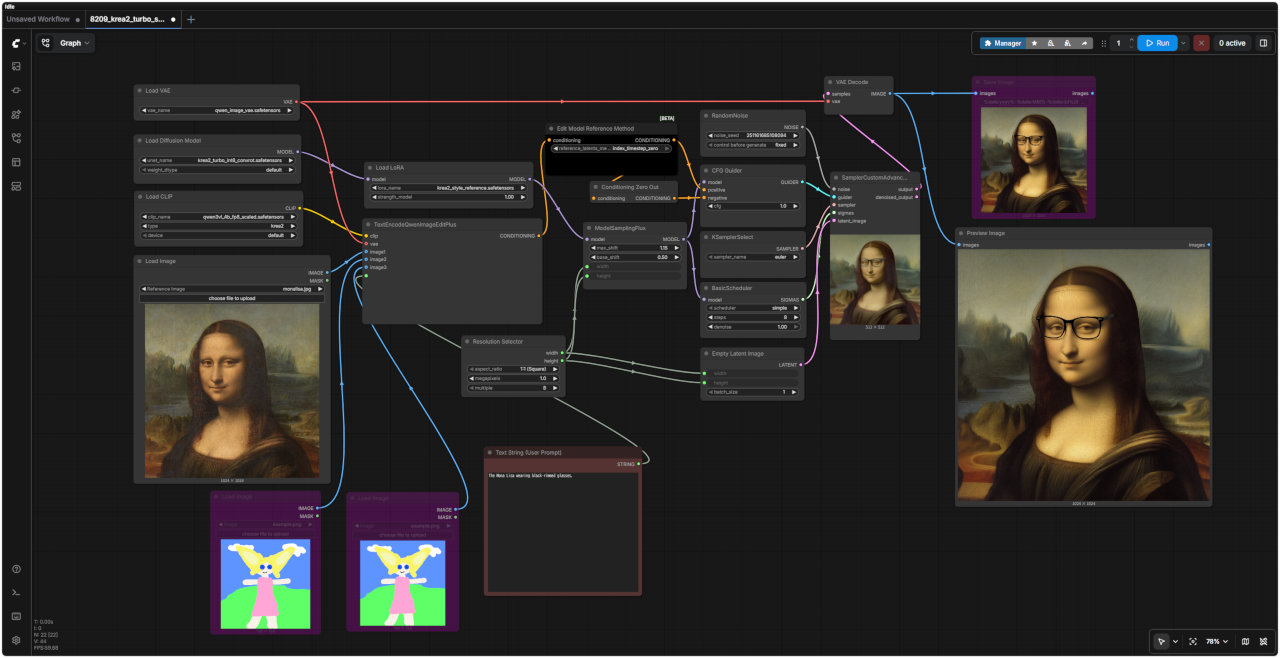
Task: Open aspect_ratio dropdown in Resolution Selector
Action: click(513, 369)
